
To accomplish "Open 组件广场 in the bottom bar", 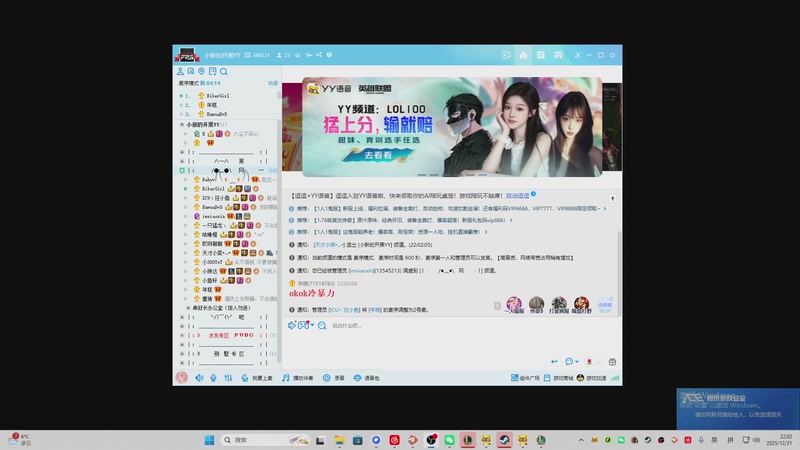I will pos(525,378).
